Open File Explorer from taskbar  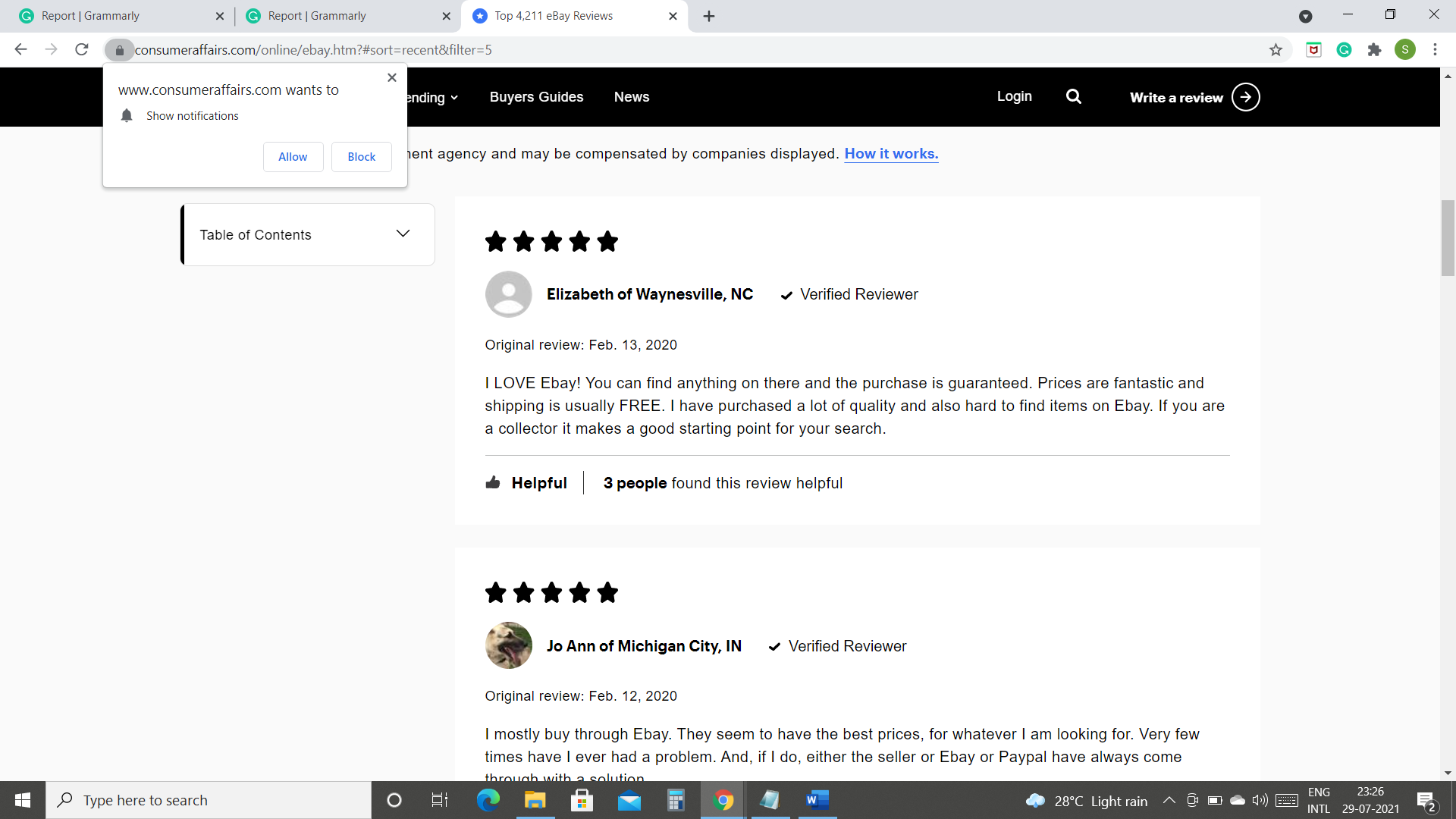tap(535, 800)
